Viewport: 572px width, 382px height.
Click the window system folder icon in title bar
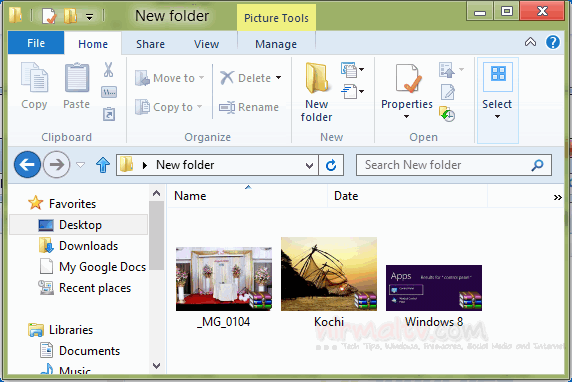[x=15, y=15]
